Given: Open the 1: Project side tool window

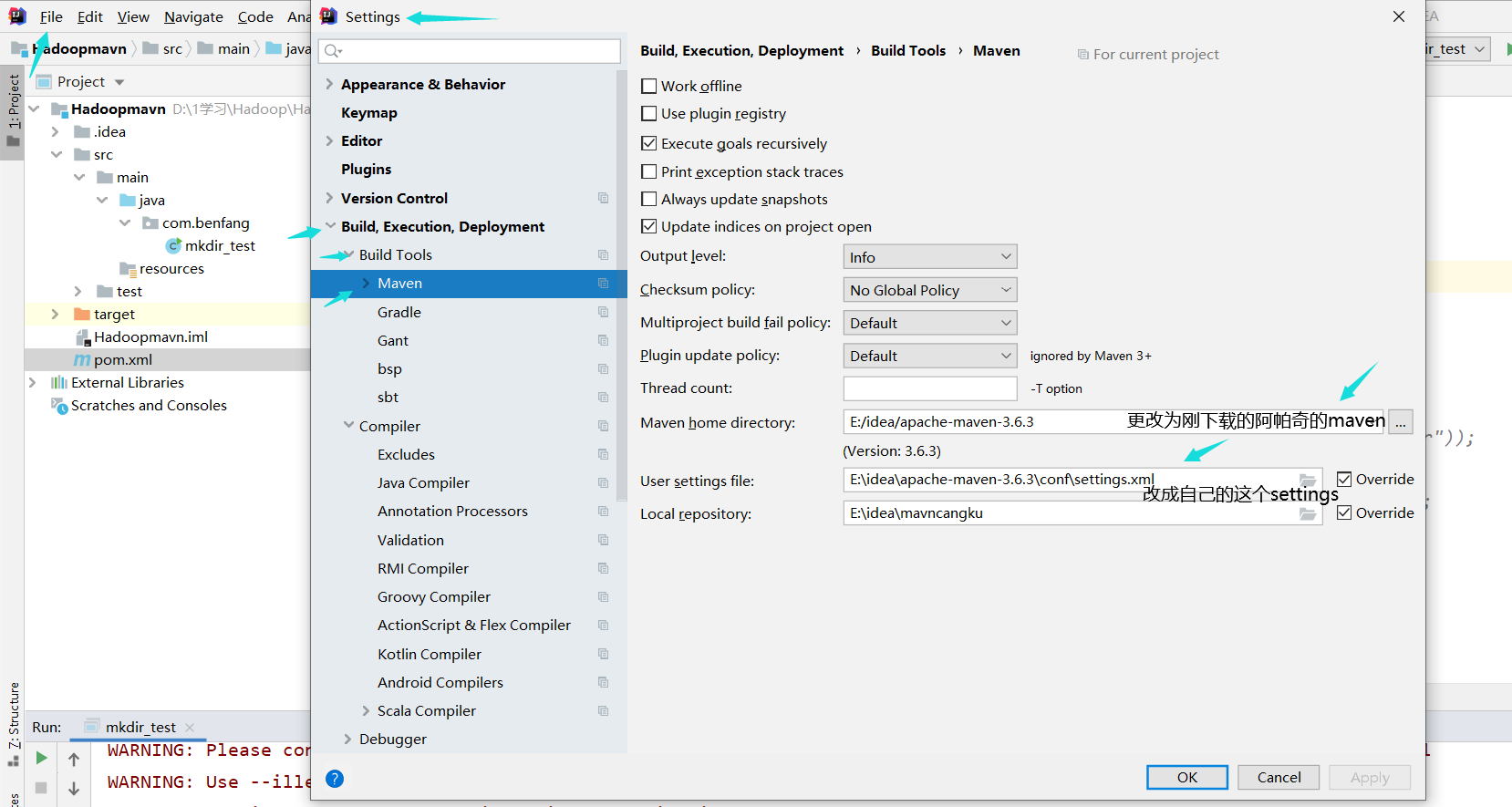Looking at the screenshot, I should [13, 112].
